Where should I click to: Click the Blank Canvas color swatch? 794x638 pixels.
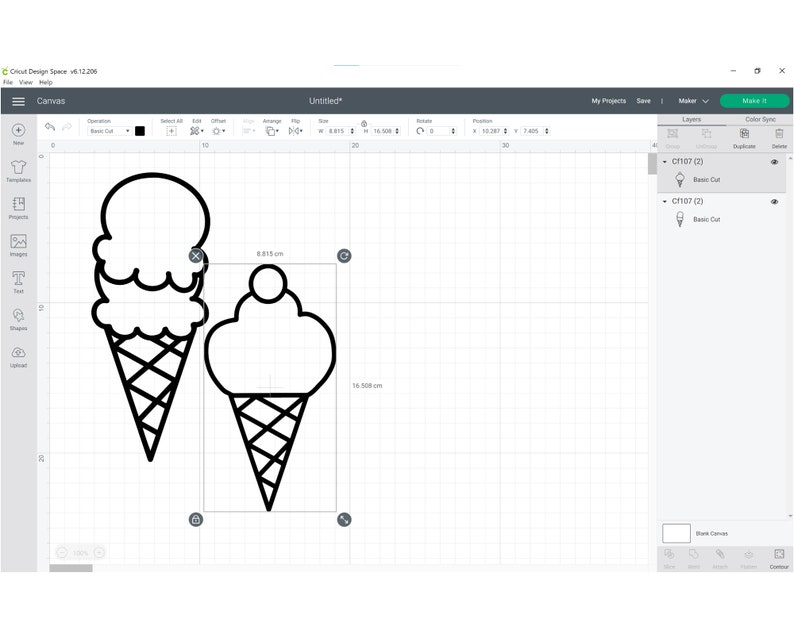coord(676,534)
